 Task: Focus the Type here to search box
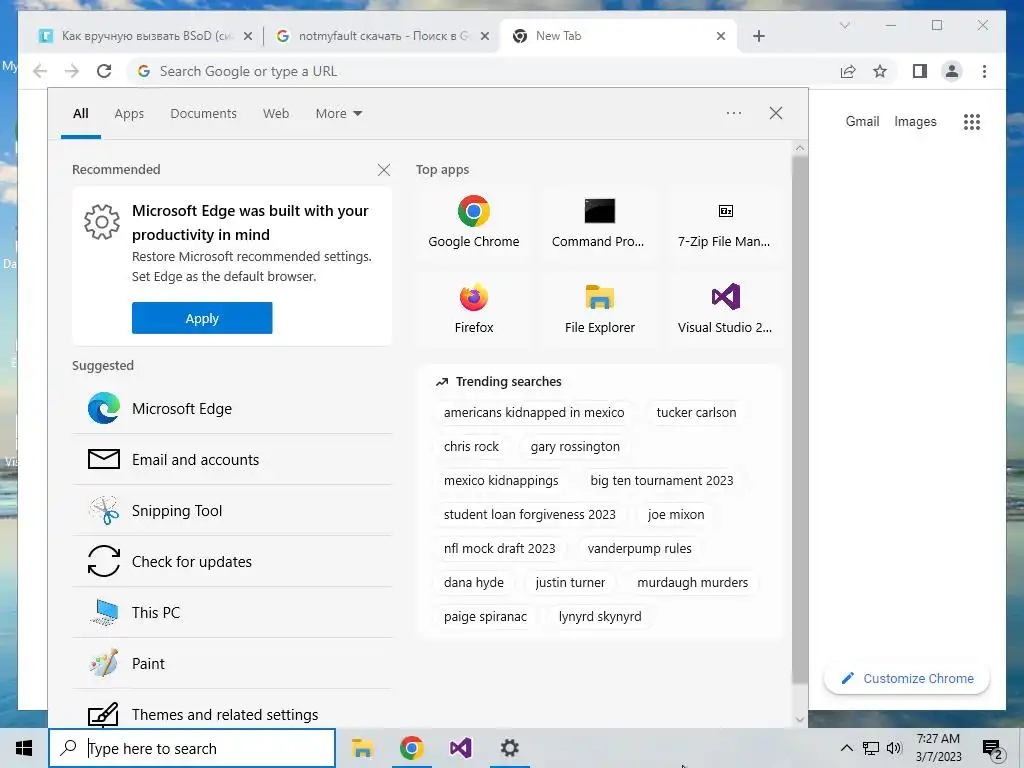[x=192, y=748]
